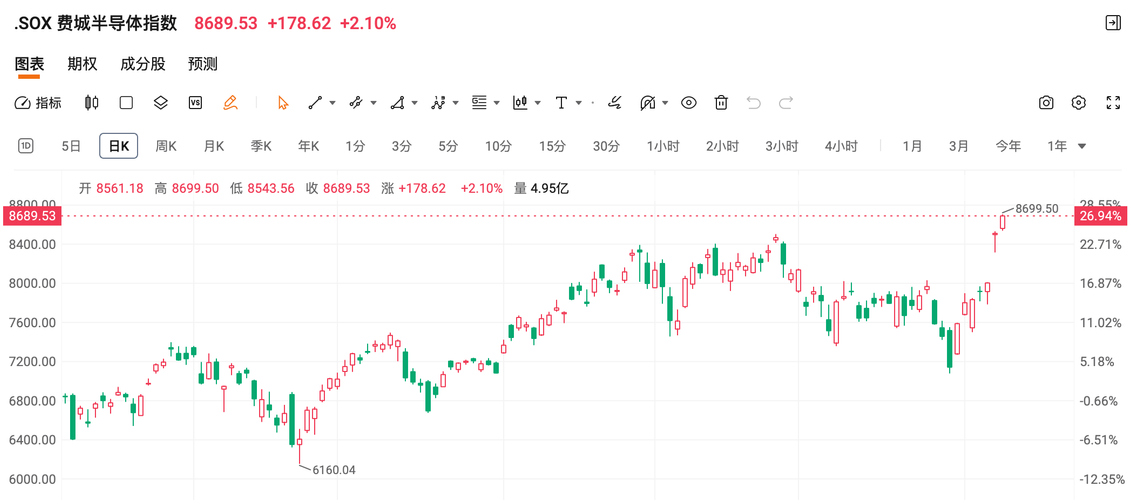Click the layers overlay icon

160,103
